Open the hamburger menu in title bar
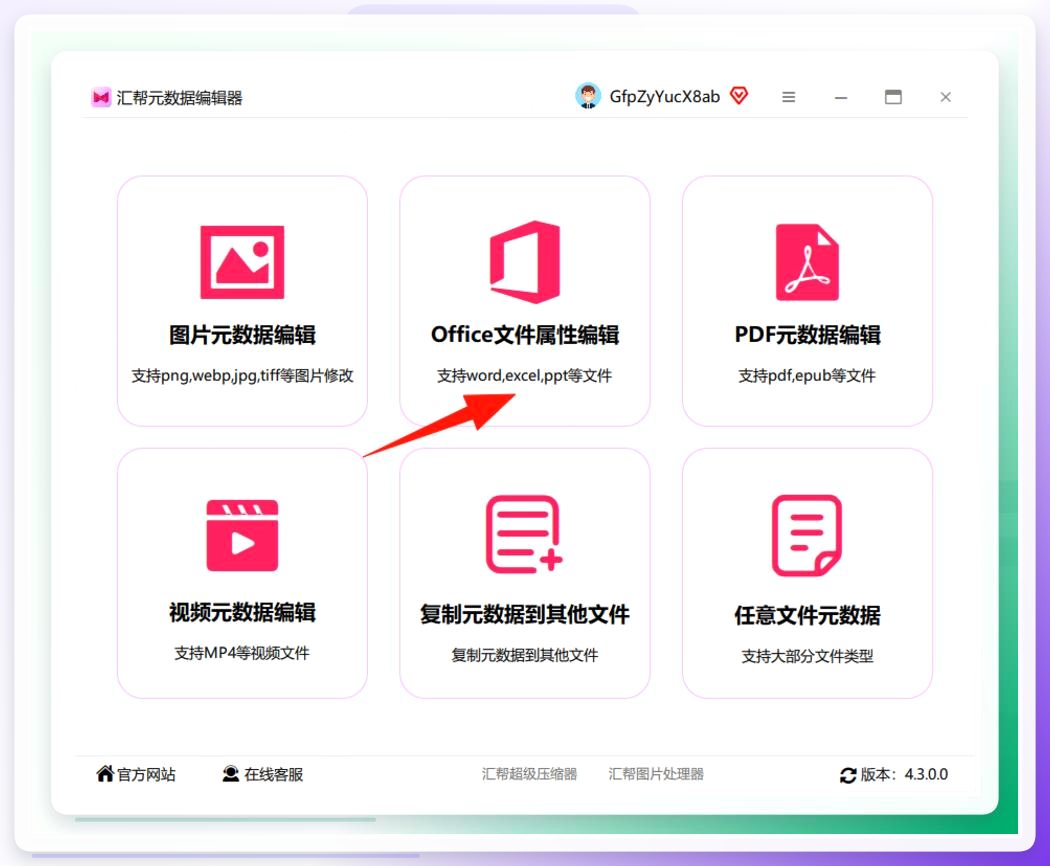Screen dimensions: 1050x866 789,97
